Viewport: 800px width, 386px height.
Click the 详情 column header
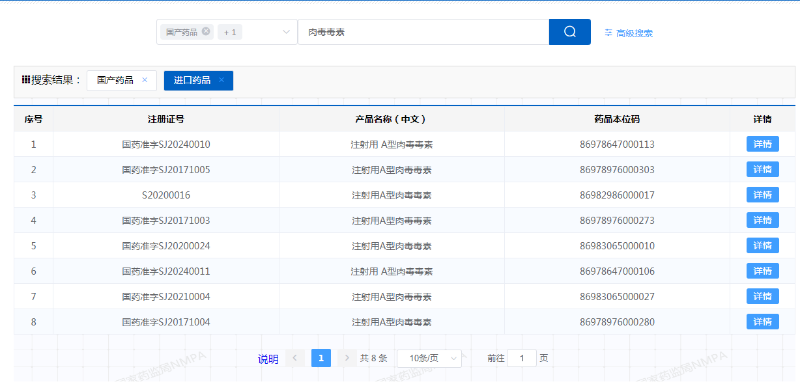pyautogui.click(x=762, y=119)
